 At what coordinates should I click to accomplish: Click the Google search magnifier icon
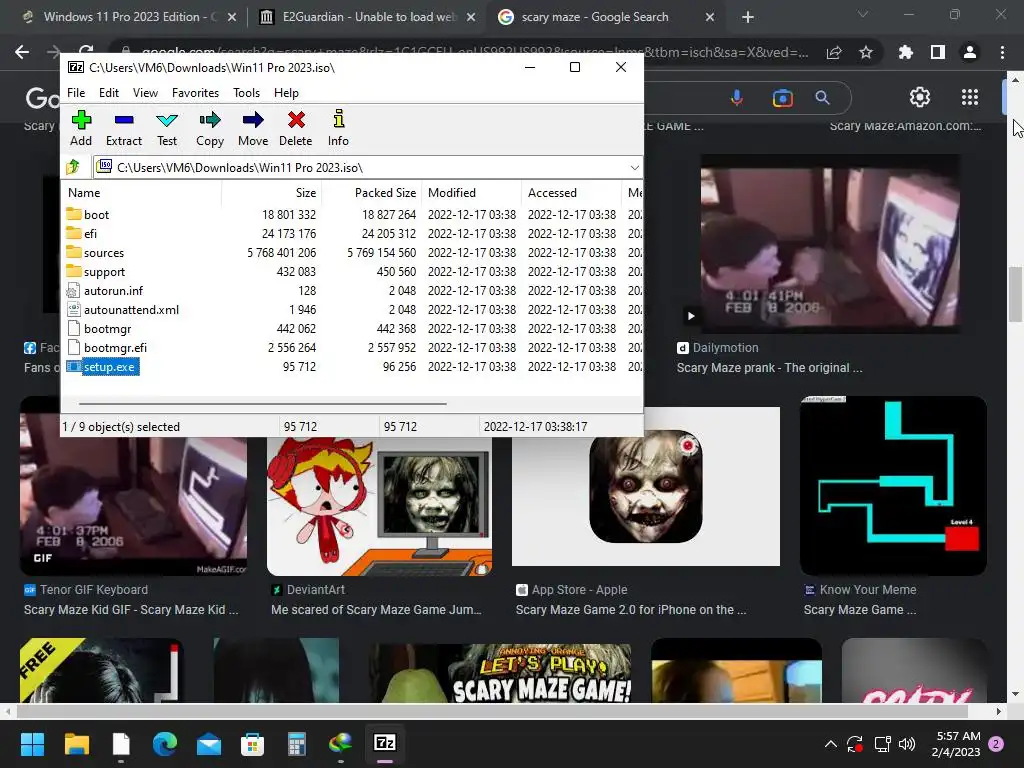(x=822, y=98)
